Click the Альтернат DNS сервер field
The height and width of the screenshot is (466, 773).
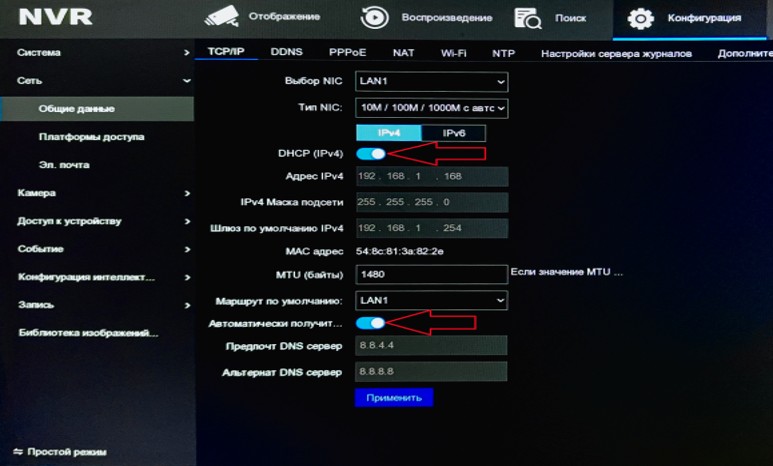pyautogui.click(x=431, y=371)
